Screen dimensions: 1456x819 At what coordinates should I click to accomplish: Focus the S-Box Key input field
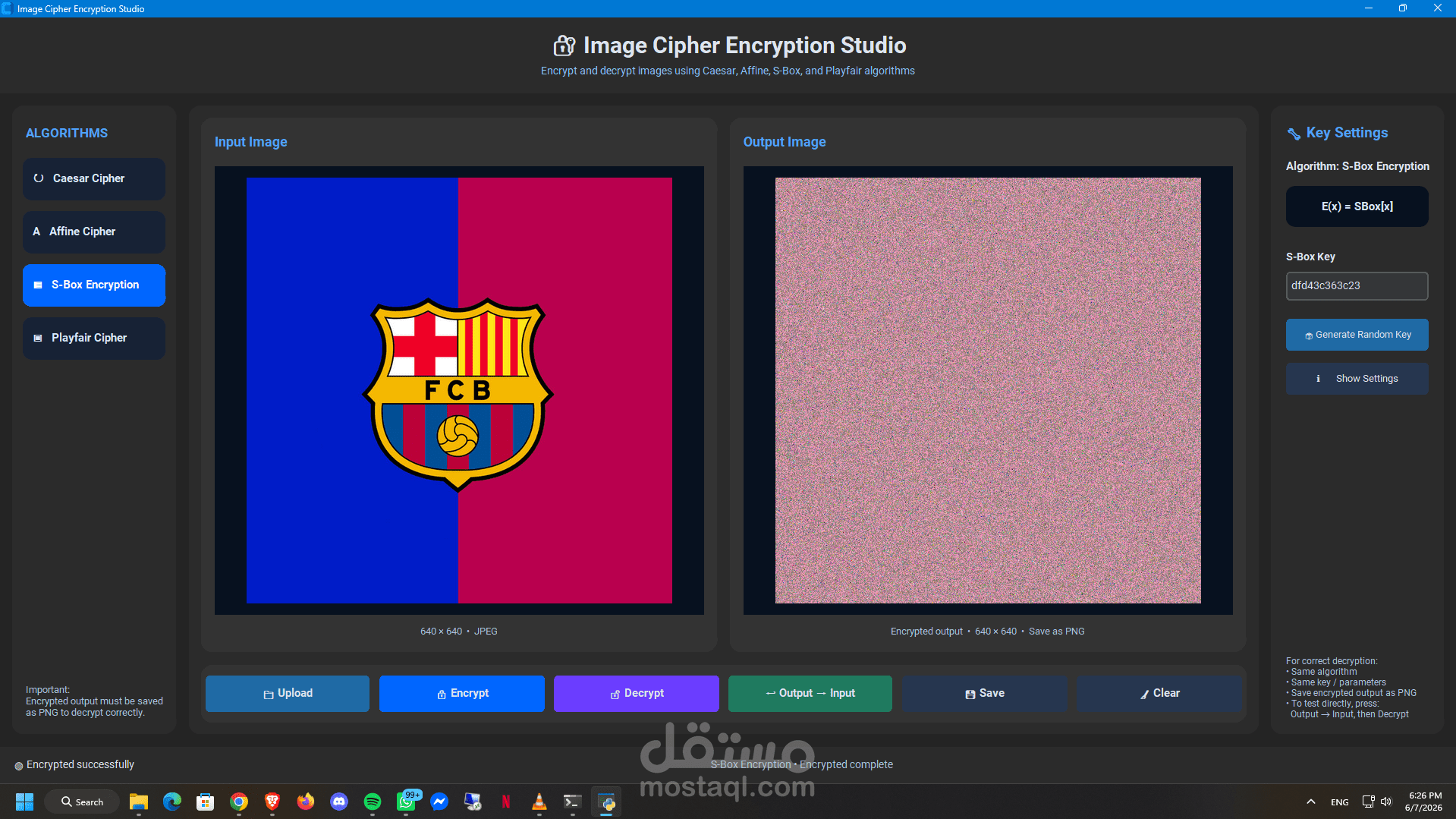(x=1357, y=286)
